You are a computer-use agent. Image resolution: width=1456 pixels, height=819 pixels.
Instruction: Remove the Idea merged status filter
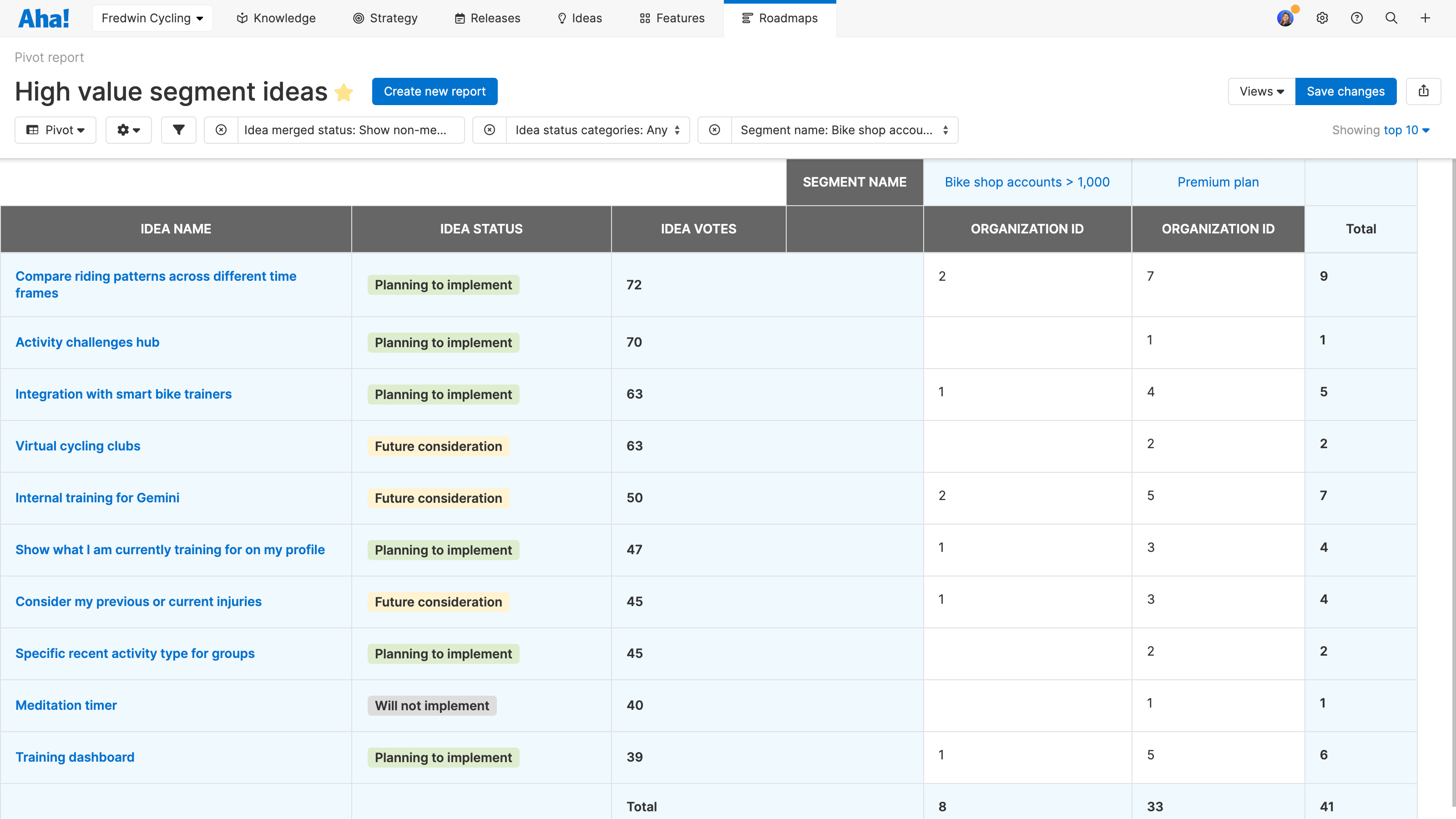(x=221, y=130)
